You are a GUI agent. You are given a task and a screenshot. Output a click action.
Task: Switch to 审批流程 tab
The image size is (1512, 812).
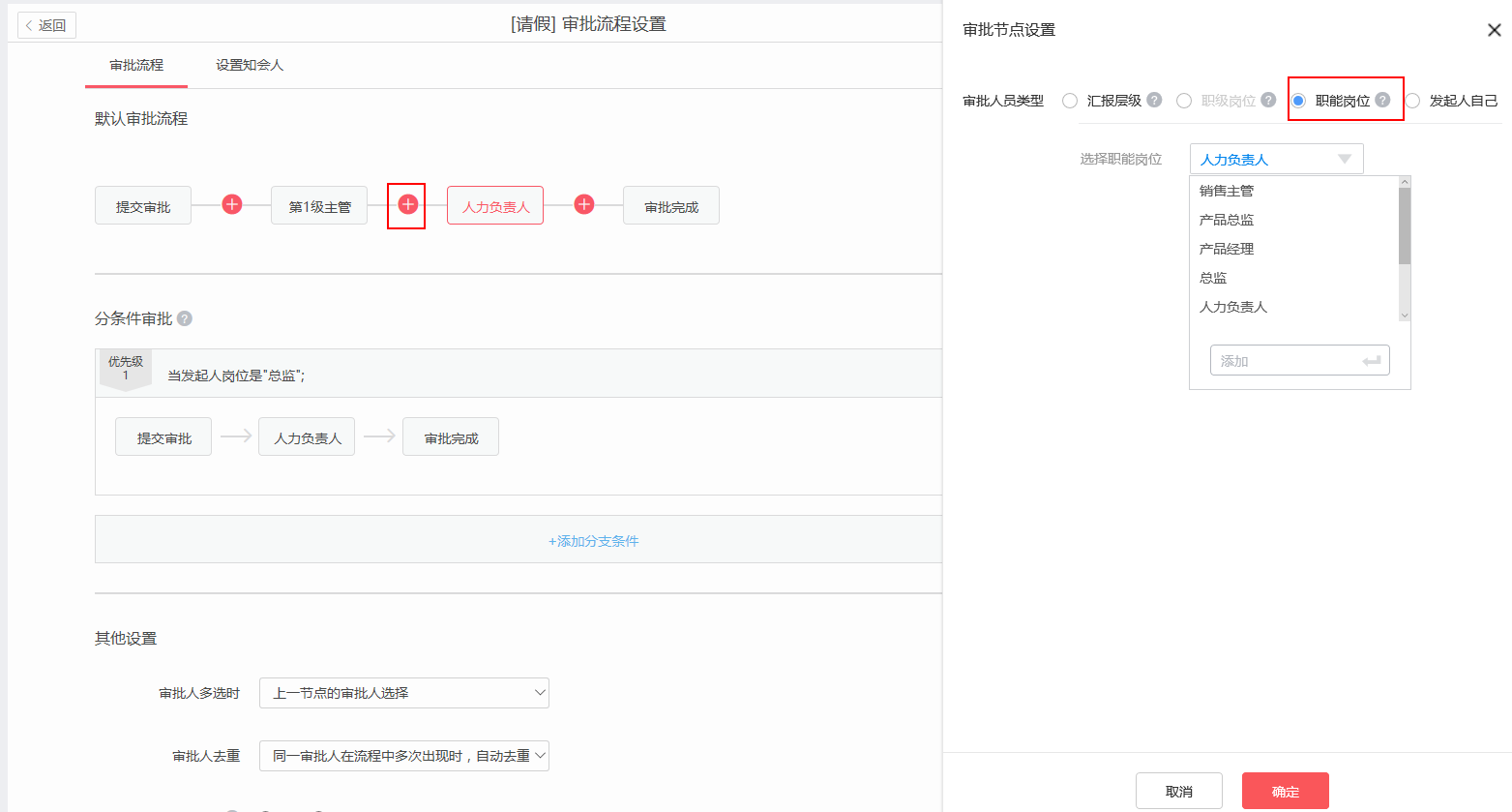[136, 65]
